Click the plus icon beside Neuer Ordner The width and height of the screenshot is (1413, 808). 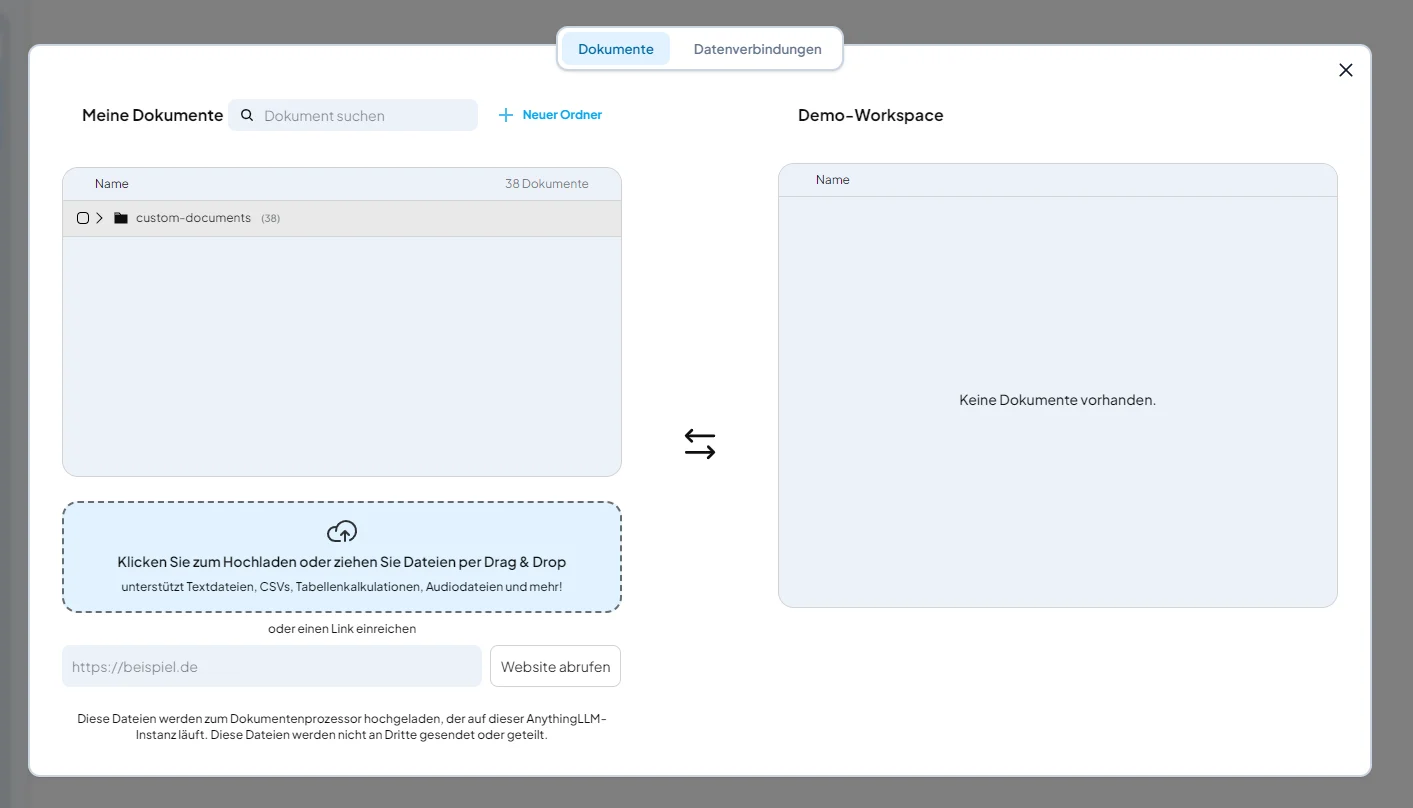pos(506,115)
